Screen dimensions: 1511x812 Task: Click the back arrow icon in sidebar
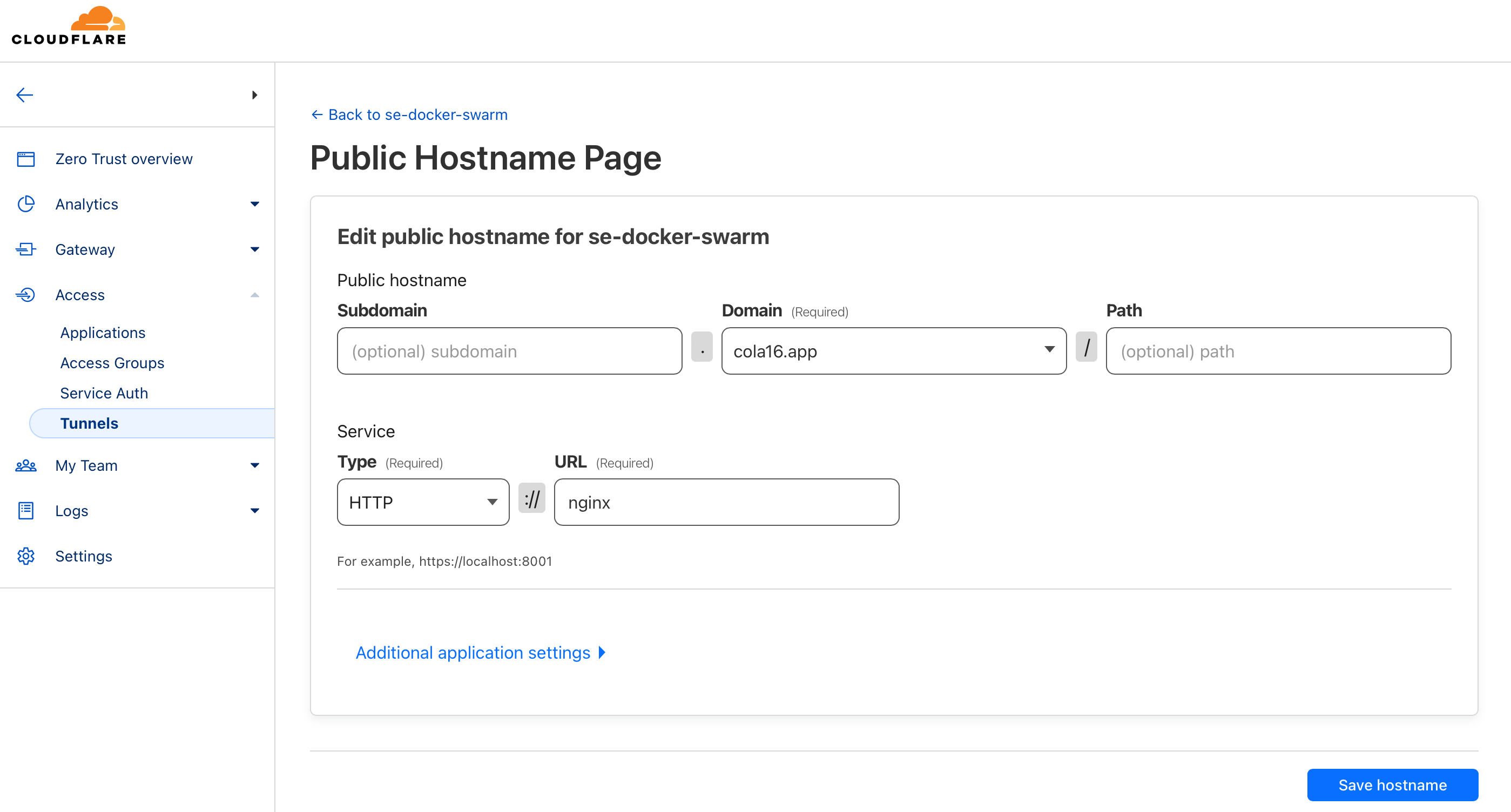point(25,95)
